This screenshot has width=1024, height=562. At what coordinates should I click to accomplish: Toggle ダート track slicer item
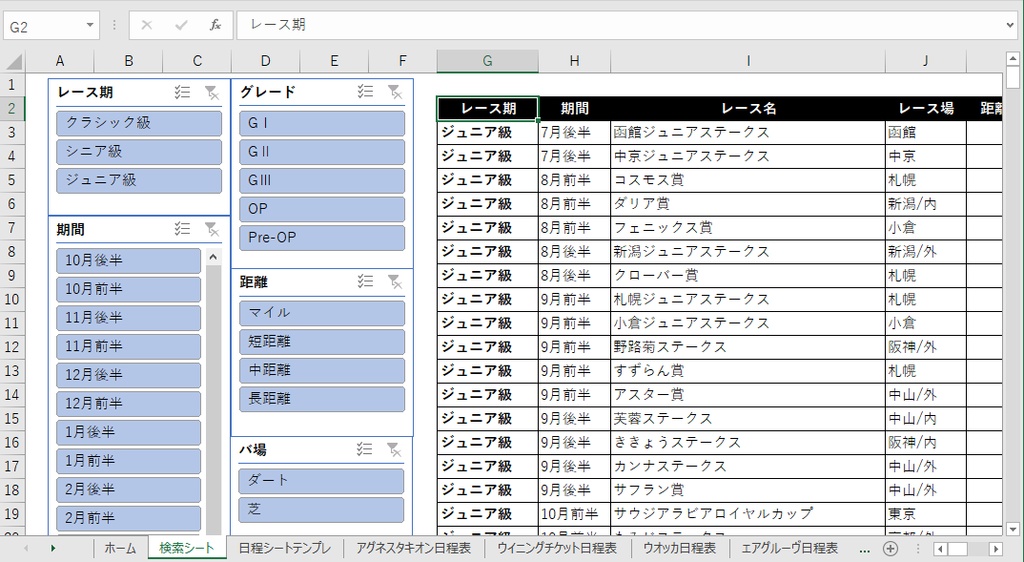pyautogui.click(x=321, y=480)
